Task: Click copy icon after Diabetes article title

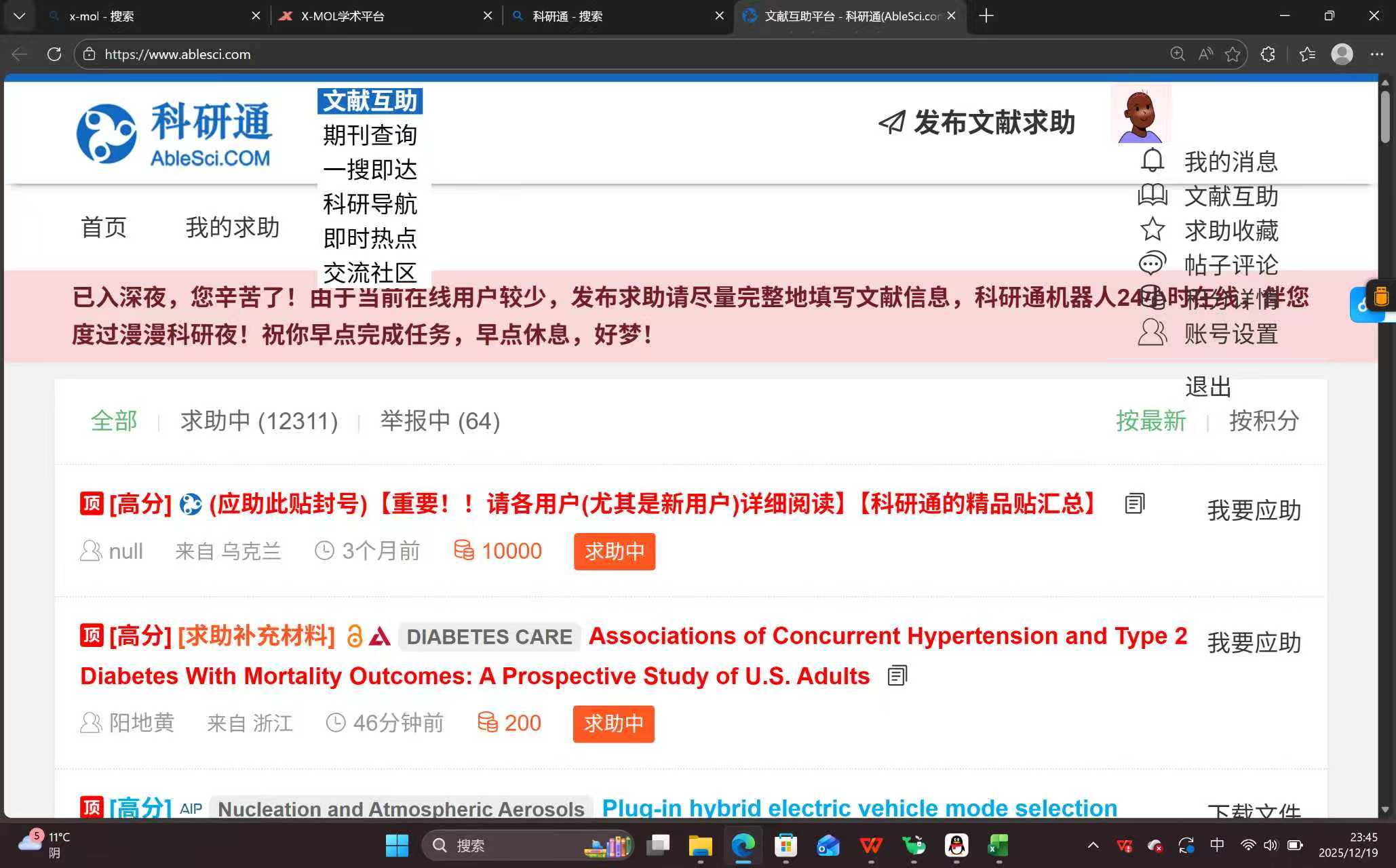Action: pyautogui.click(x=897, y=675)
